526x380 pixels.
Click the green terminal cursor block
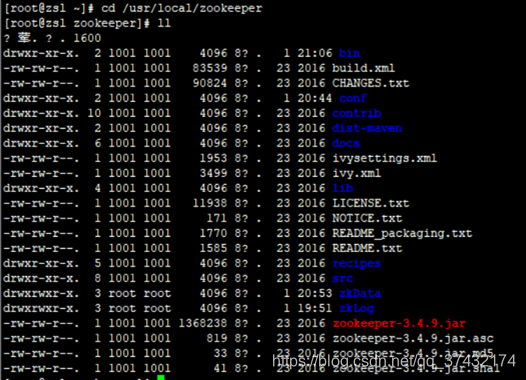coord(161,378)
